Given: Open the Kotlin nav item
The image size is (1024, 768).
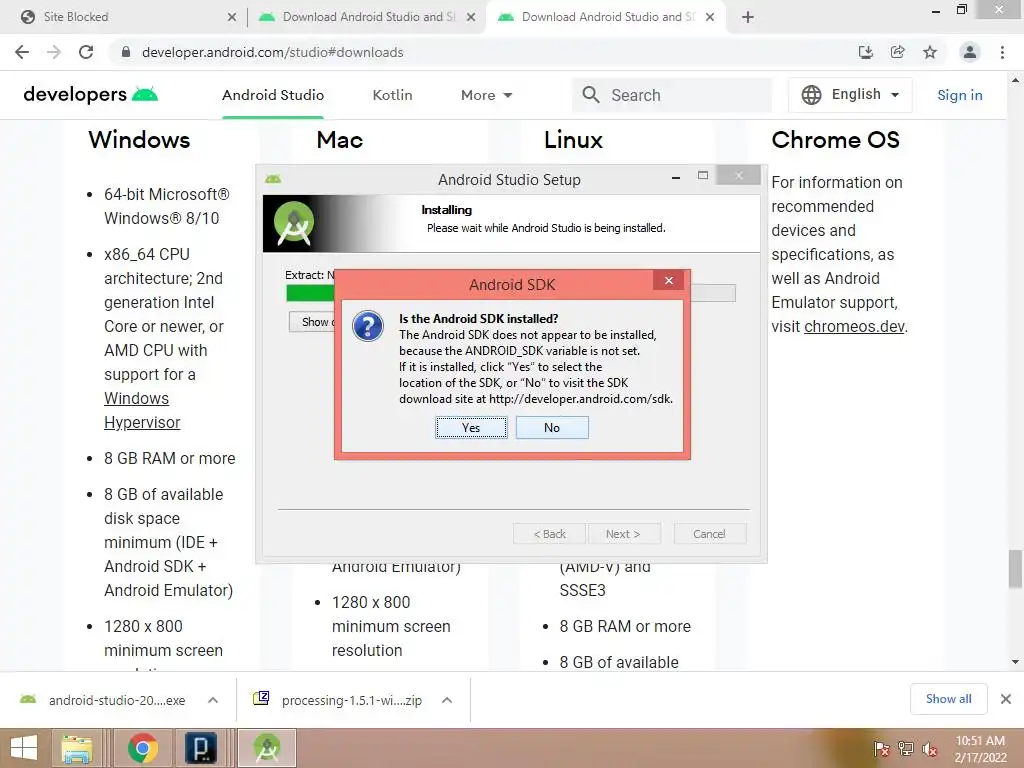Looking at the screenshot, I should coord(392,95).
